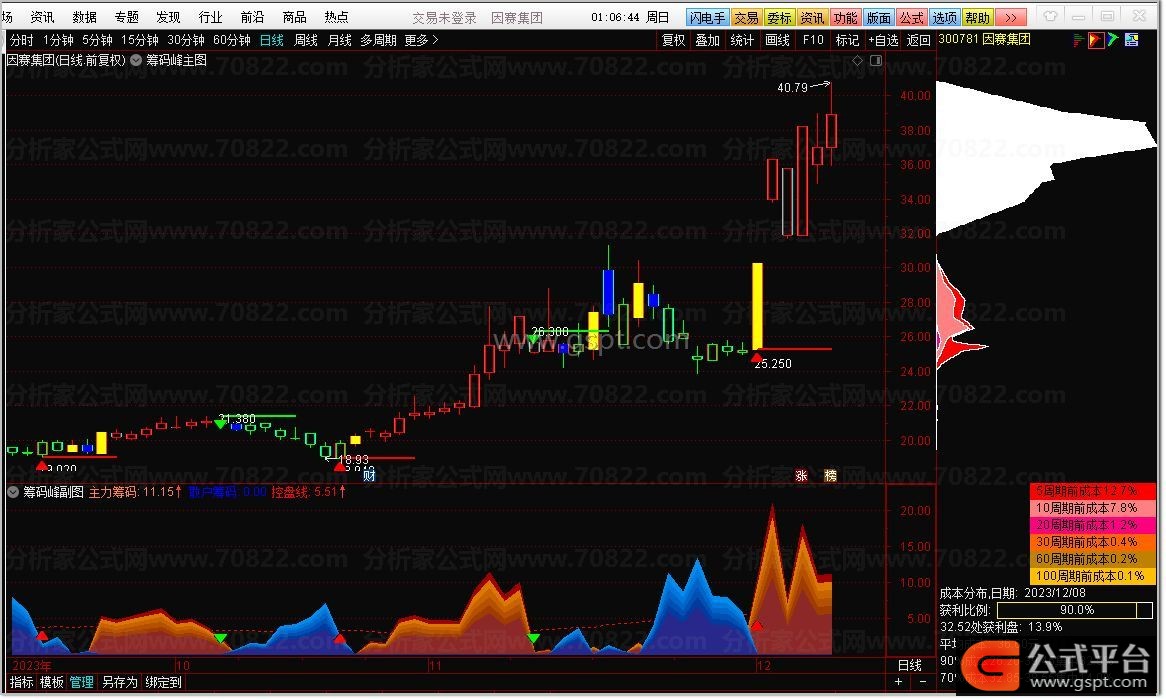Screen dimensions: 1166x699
Task: Switch to 60分钟 period
Action: 232,40
